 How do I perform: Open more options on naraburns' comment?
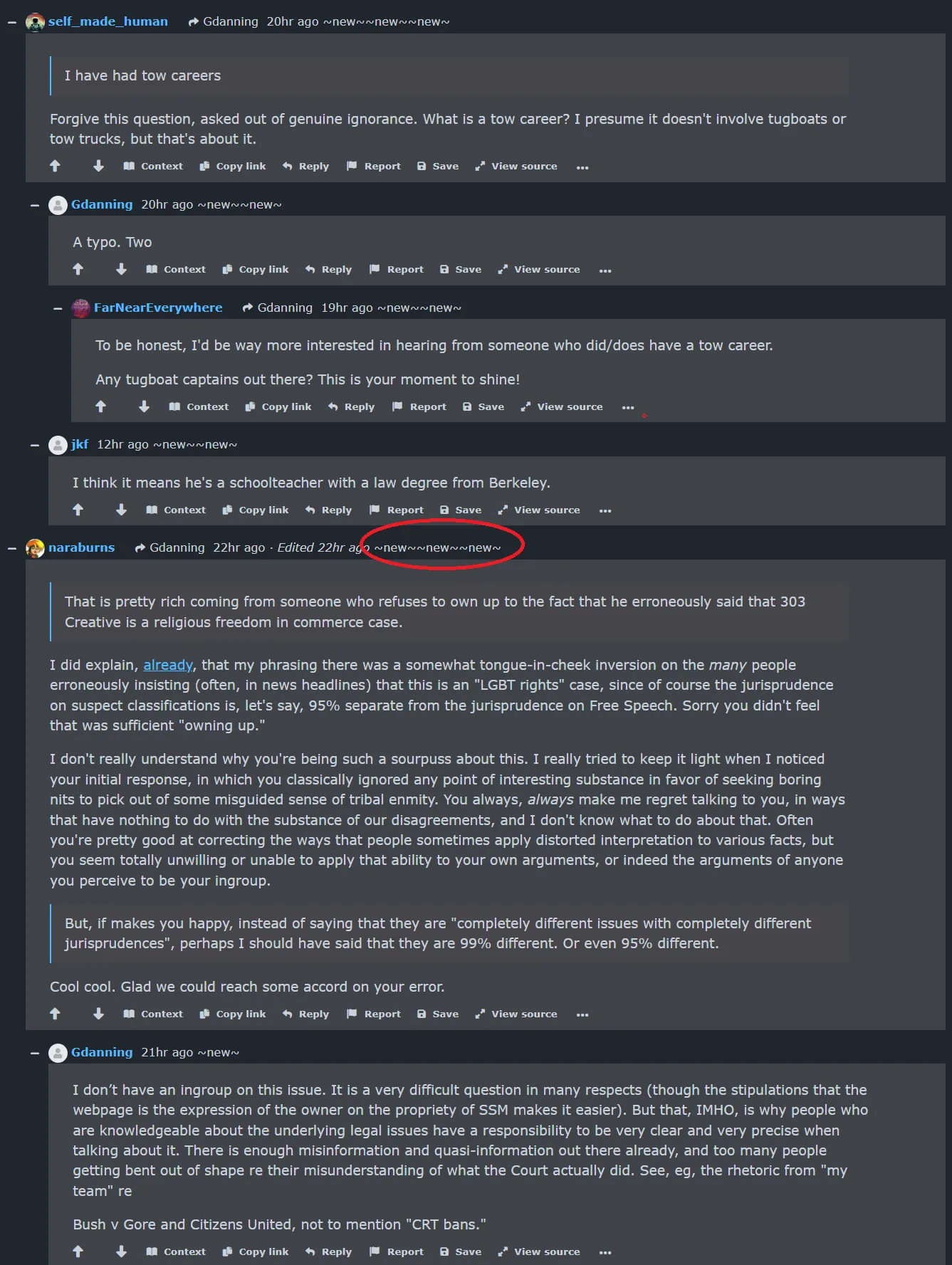582,1014
